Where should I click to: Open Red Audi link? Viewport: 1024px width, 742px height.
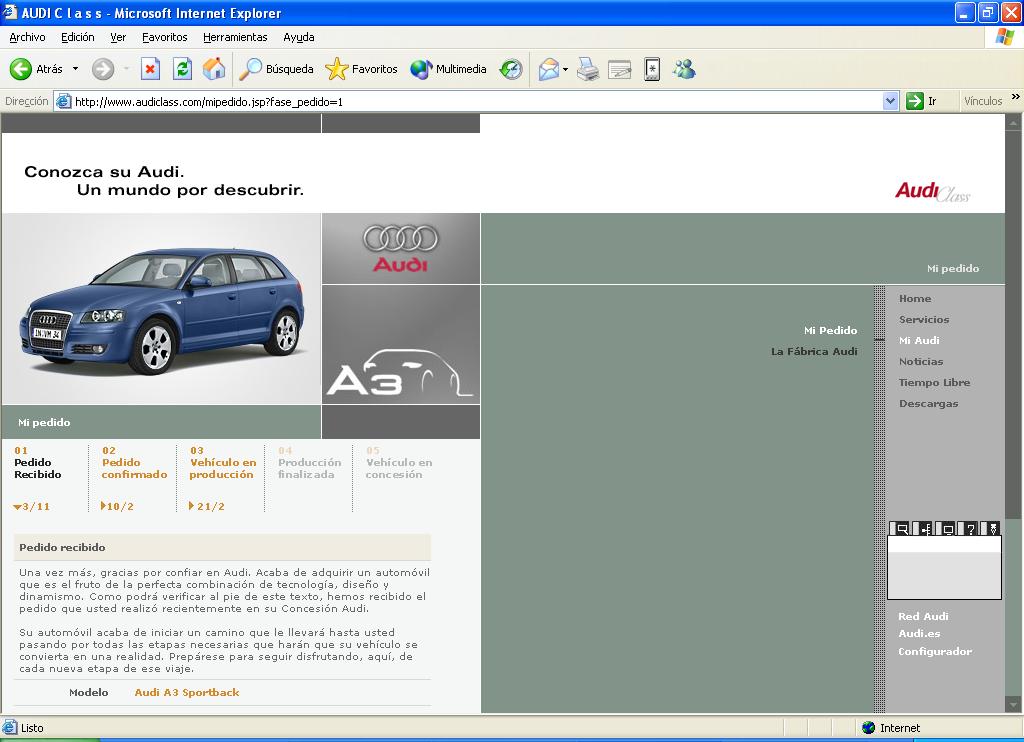point(923,616)
